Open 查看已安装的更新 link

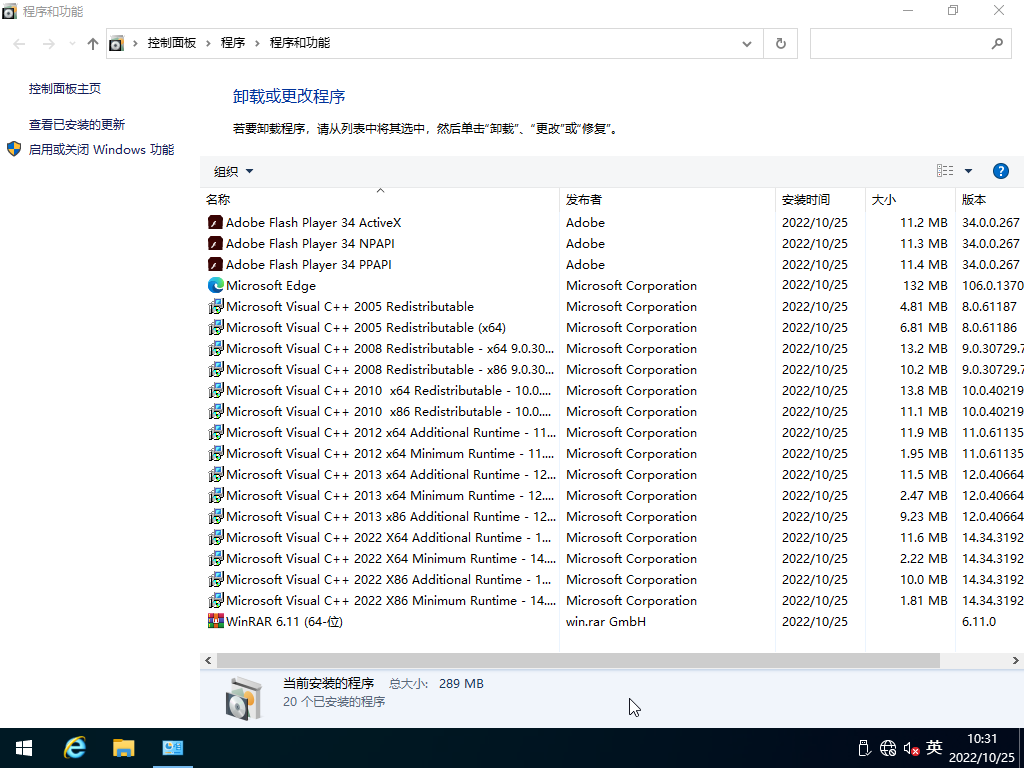(77, 125)
